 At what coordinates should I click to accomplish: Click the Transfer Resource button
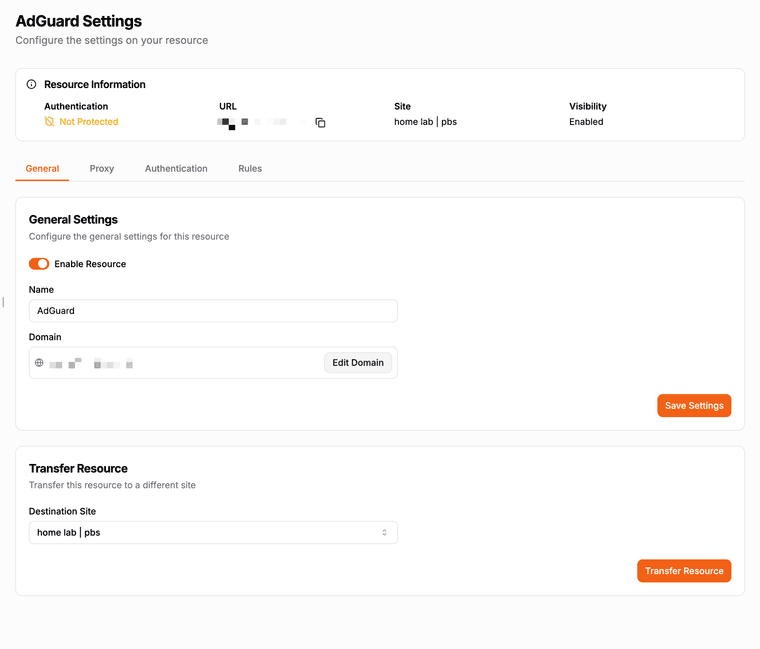[x=684, y=571]
